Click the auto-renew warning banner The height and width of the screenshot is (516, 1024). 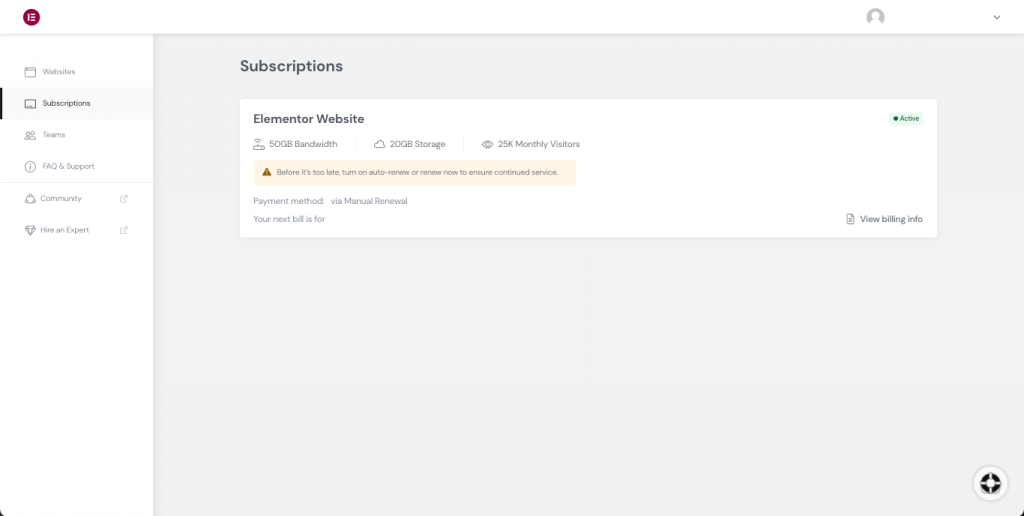414,172
